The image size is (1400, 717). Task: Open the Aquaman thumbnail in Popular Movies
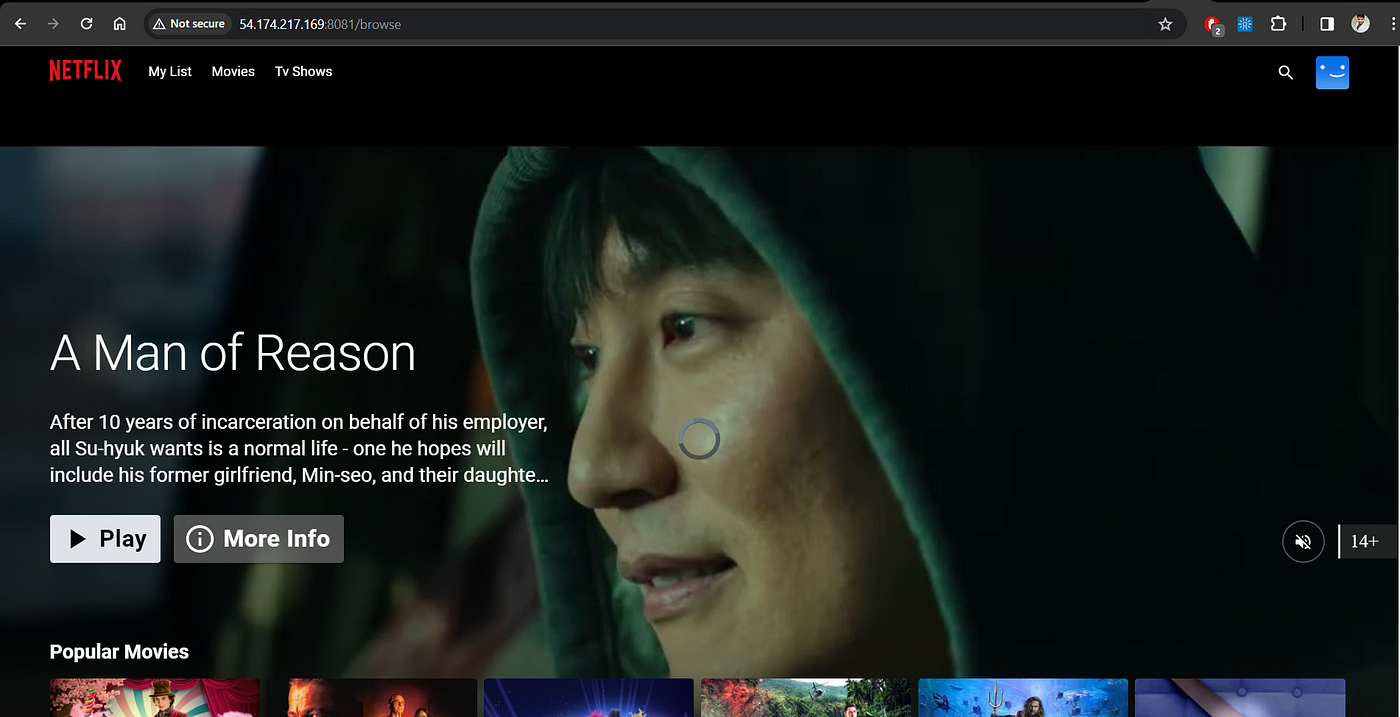[x=1023, y=698]
